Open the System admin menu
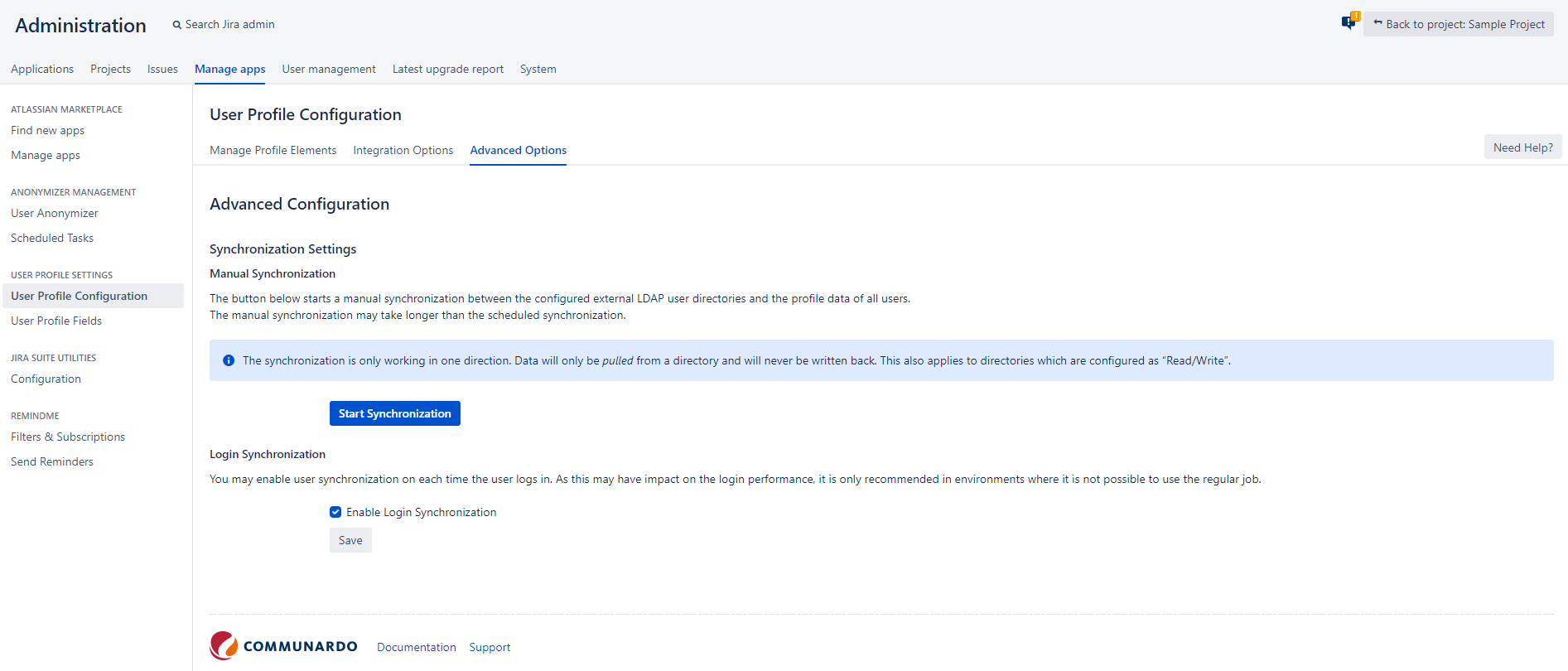Viewport: 1568px width, 671px height. coord(538,69)
